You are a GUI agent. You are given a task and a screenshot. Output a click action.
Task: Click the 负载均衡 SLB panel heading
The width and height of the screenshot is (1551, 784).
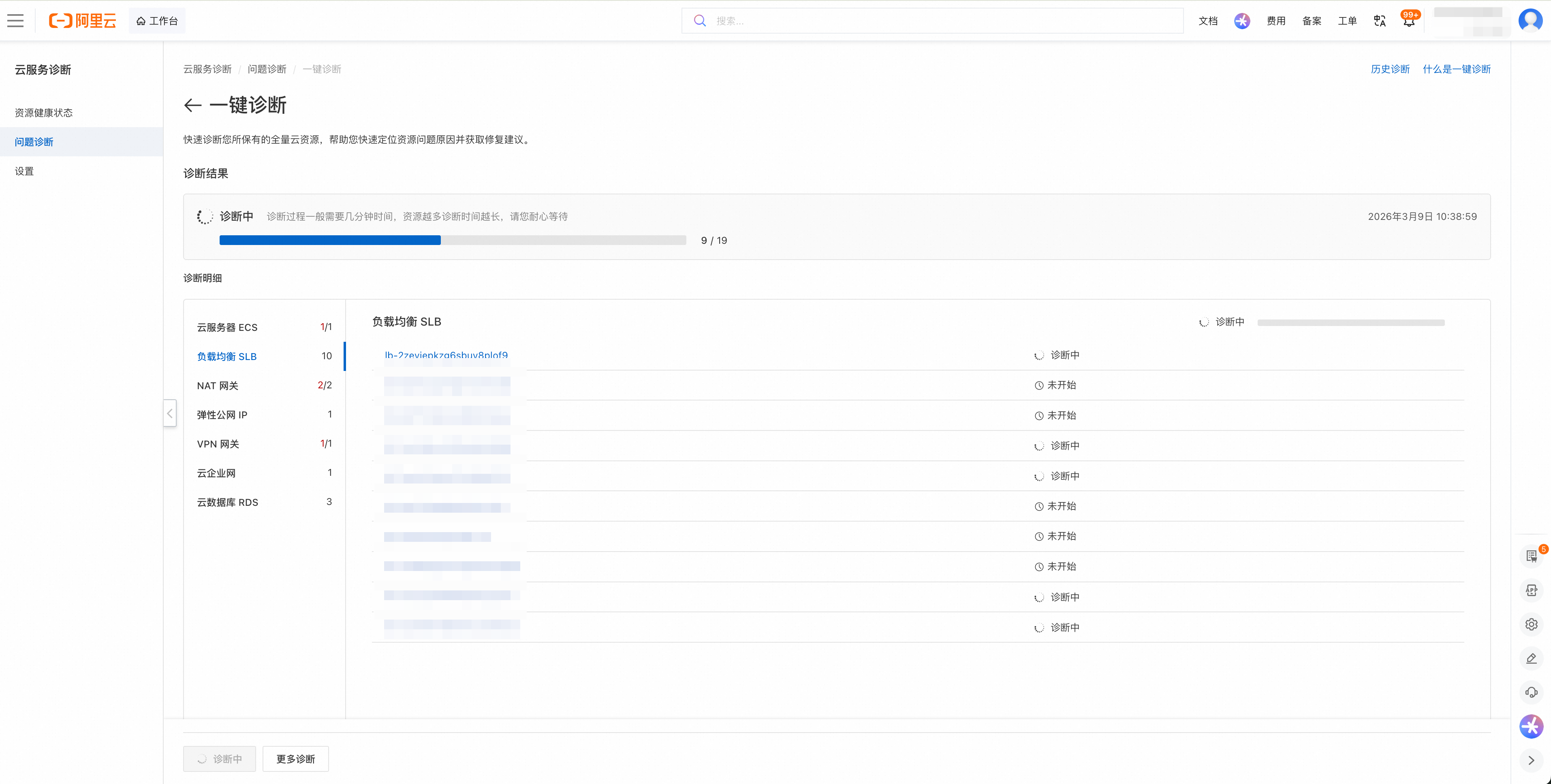[x=406, y=322]
